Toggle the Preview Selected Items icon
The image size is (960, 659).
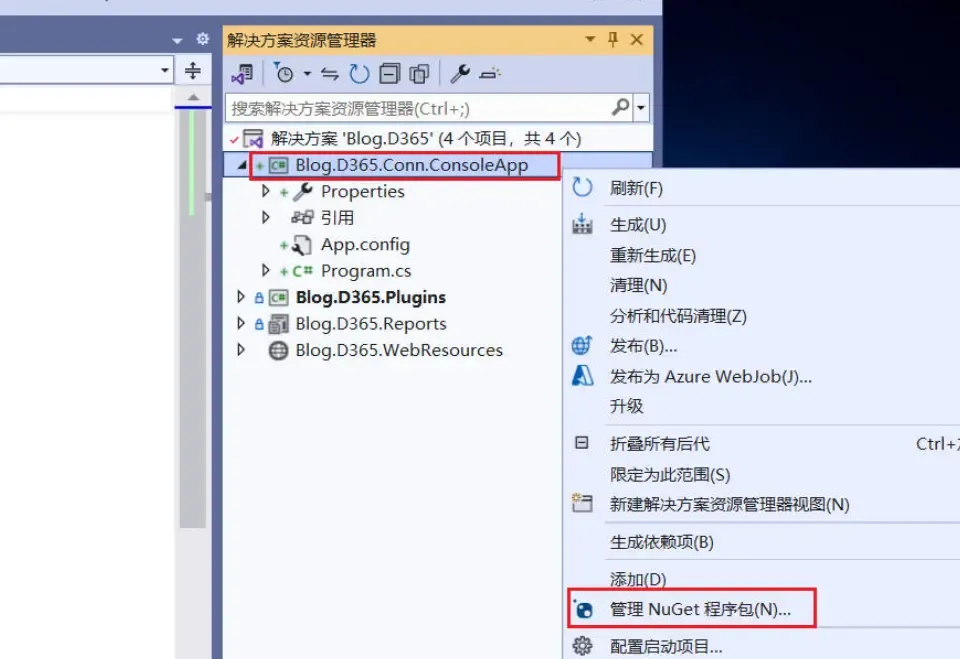coord(490,74)
